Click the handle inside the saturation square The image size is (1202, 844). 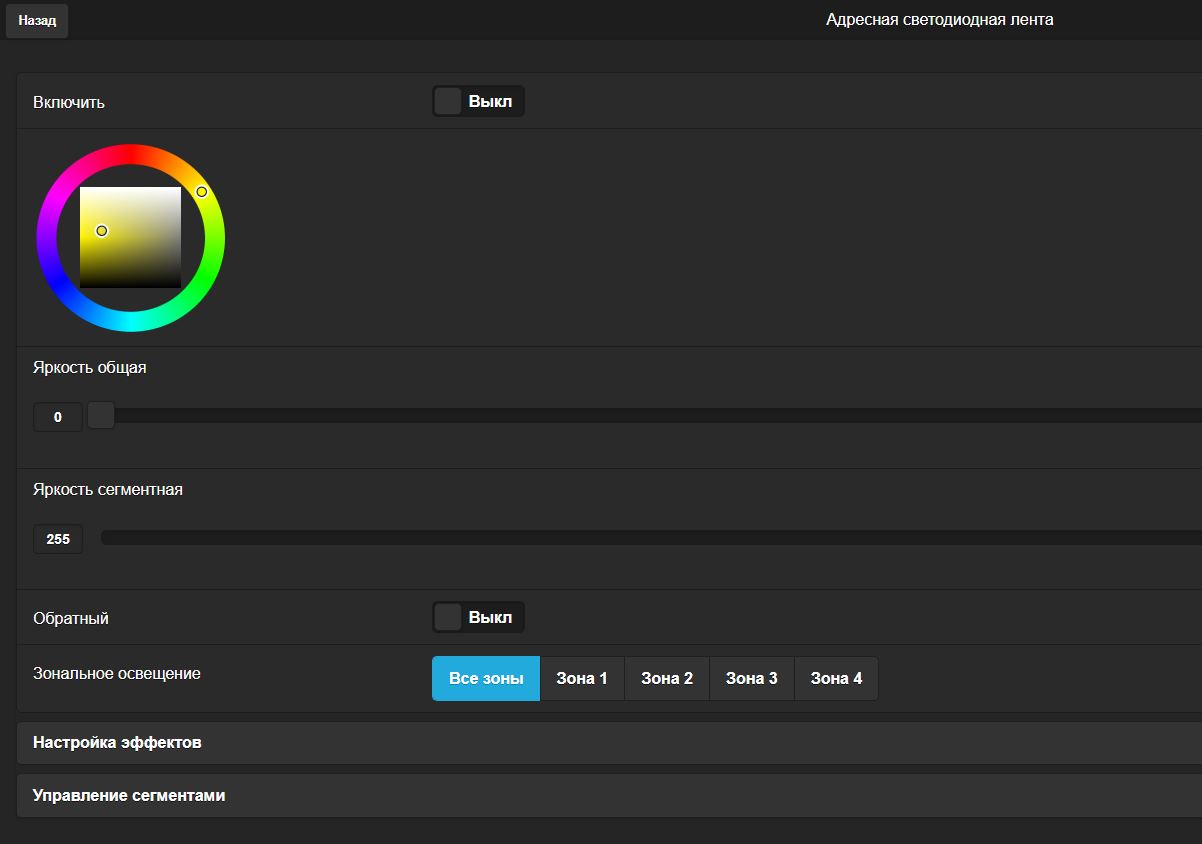101,231
